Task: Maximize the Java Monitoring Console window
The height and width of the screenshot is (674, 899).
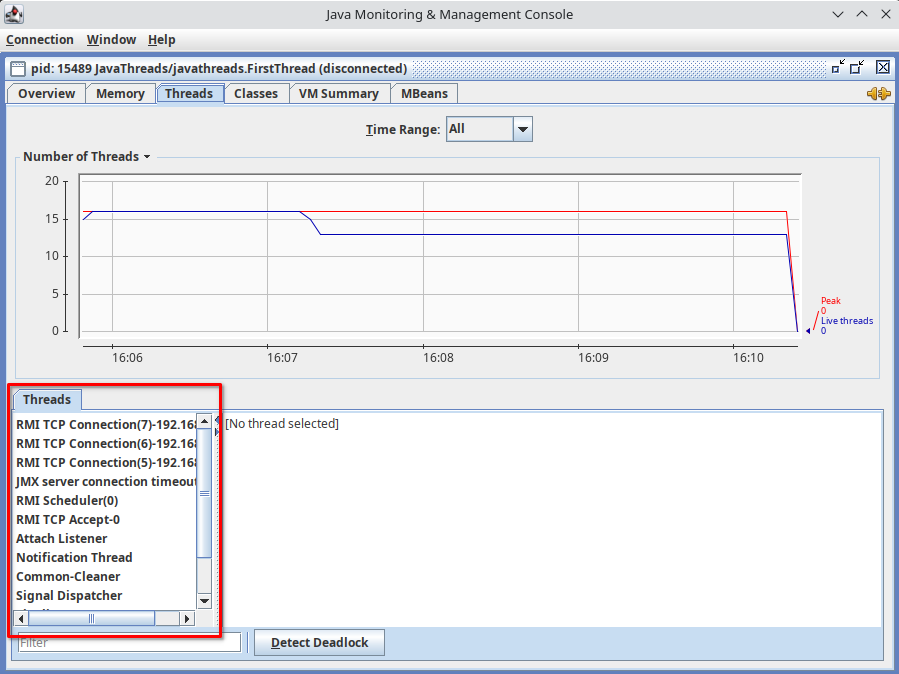Action: tap(862, 14)
